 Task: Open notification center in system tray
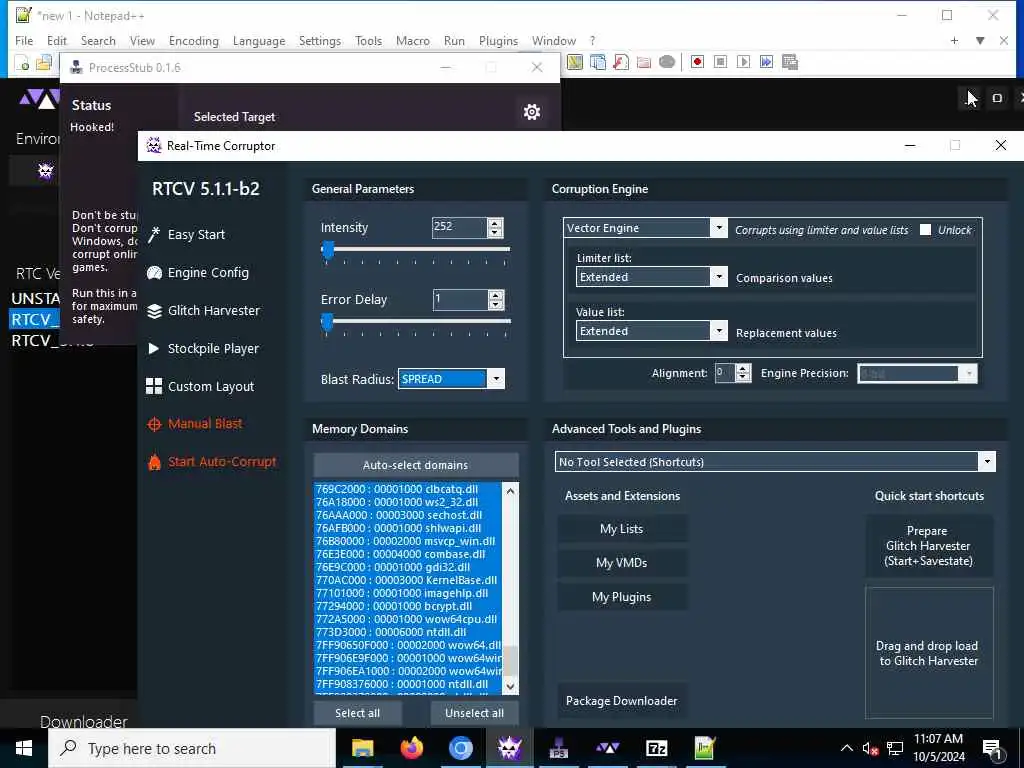[992, 749]
